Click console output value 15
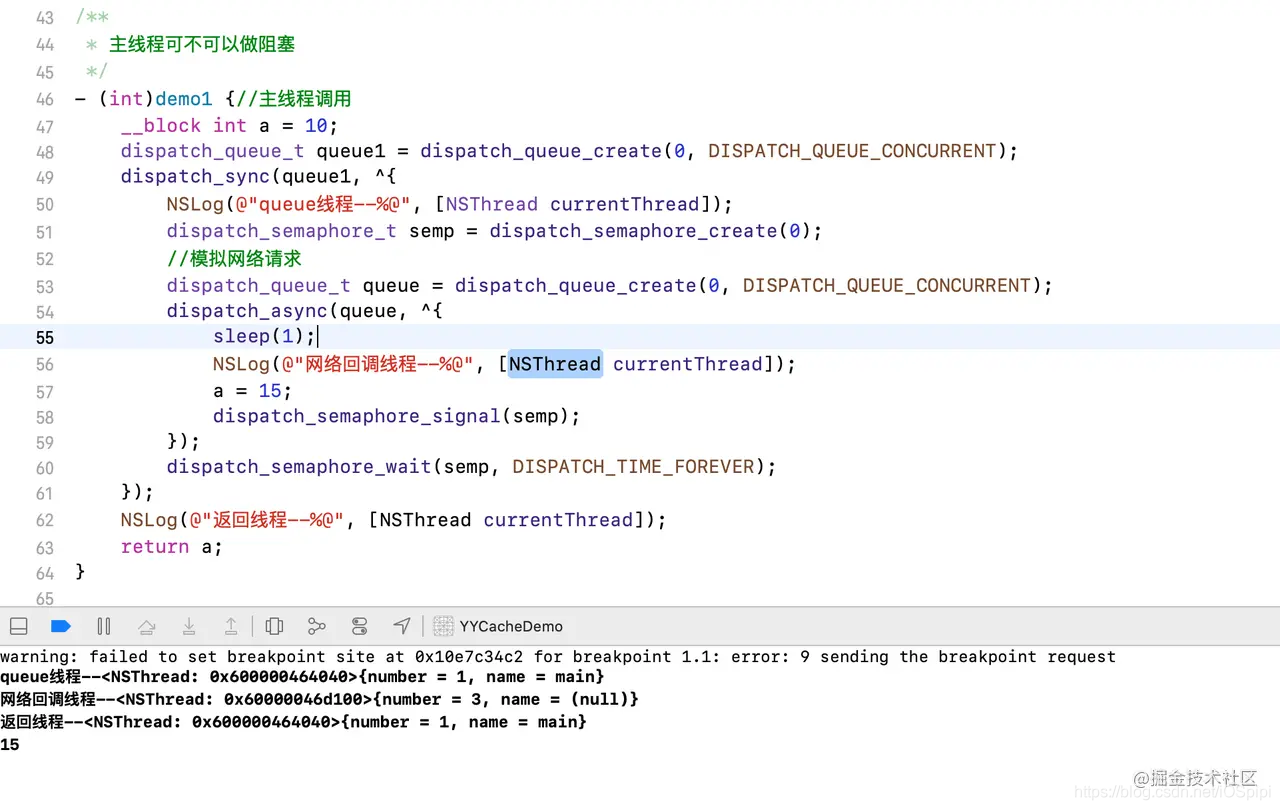The width and height of the screenshot is (1280, 810). [x=10, y=745]
